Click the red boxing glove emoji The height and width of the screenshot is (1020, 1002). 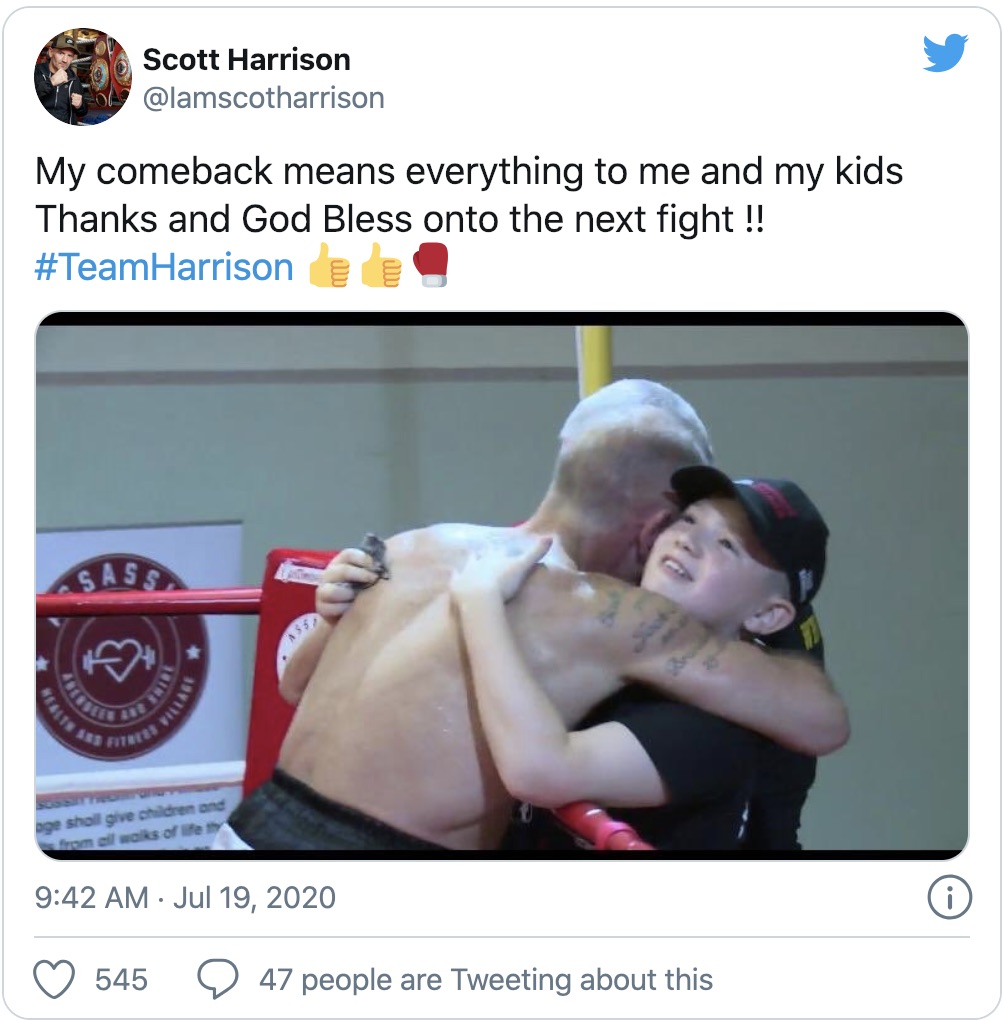click(x=431, y=265)
